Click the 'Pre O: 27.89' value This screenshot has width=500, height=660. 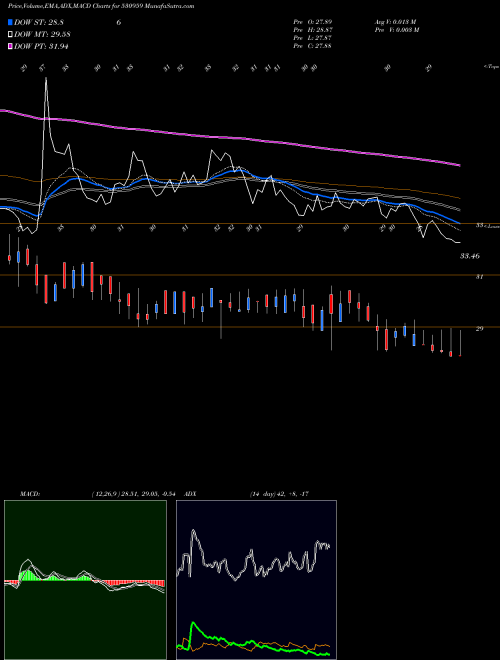point(312,22)
